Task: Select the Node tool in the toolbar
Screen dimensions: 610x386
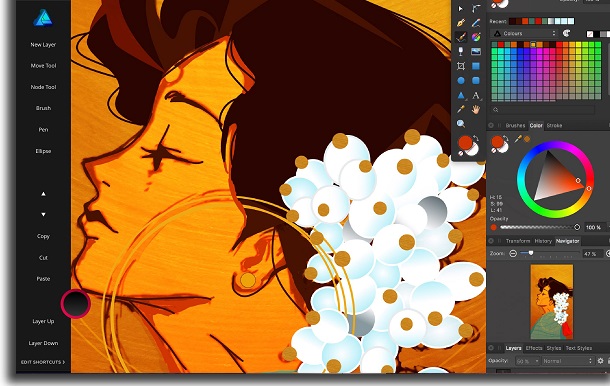Action: (476, 8)
